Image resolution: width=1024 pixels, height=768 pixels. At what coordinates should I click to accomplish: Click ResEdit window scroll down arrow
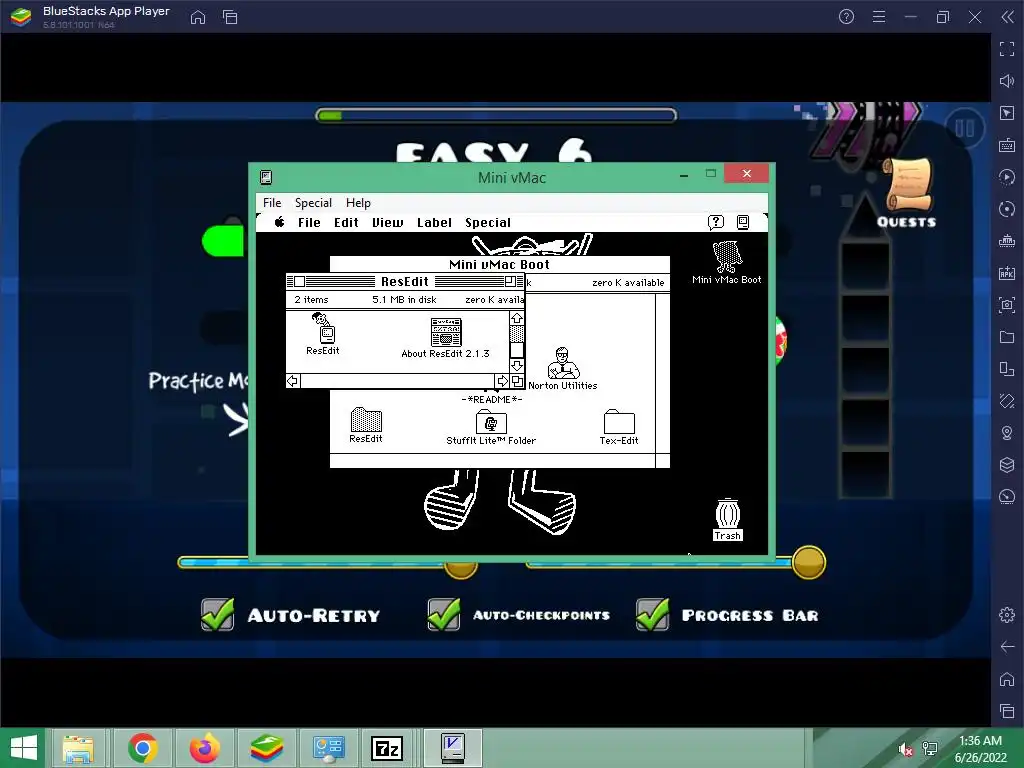tap(517, 366)
